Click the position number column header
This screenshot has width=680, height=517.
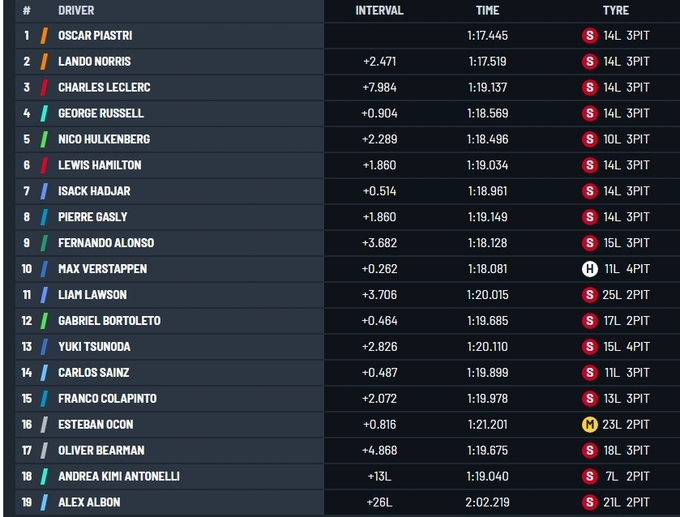coord(26,10)
